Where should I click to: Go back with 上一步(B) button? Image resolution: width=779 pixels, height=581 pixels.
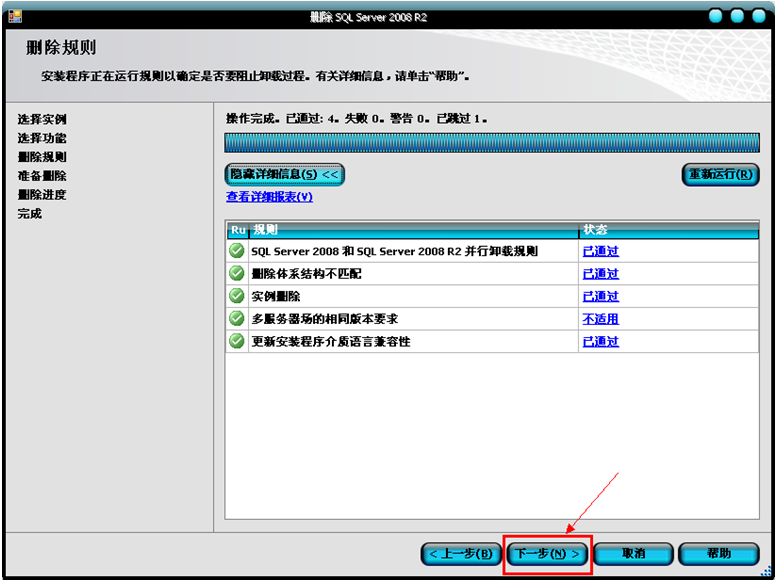point(461,554)
